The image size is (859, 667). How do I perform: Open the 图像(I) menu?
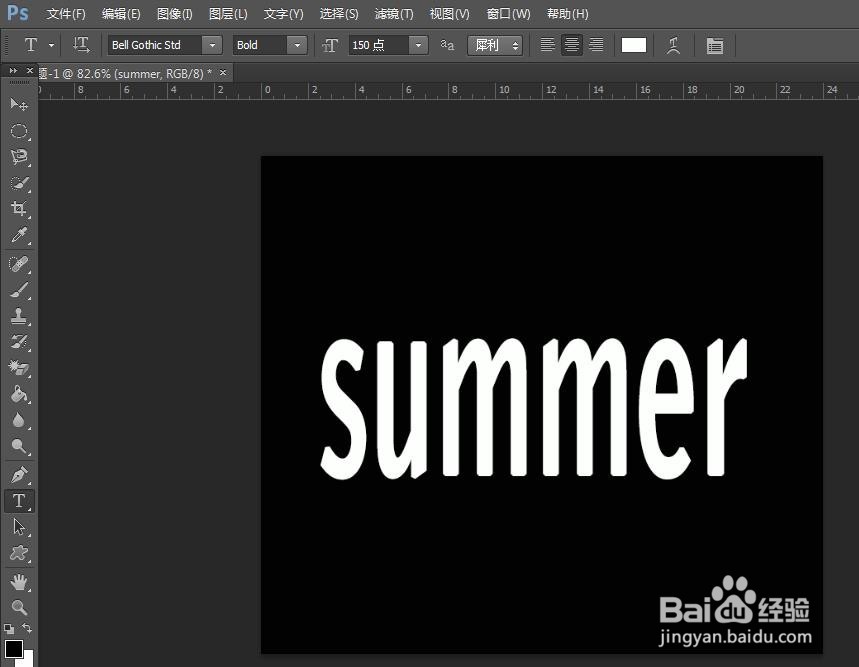coord(174,14)
